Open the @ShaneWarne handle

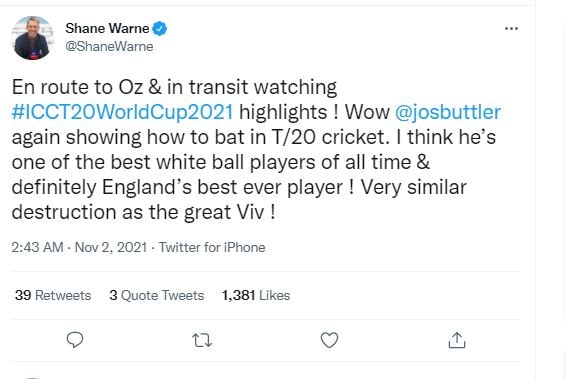point(109,47)
